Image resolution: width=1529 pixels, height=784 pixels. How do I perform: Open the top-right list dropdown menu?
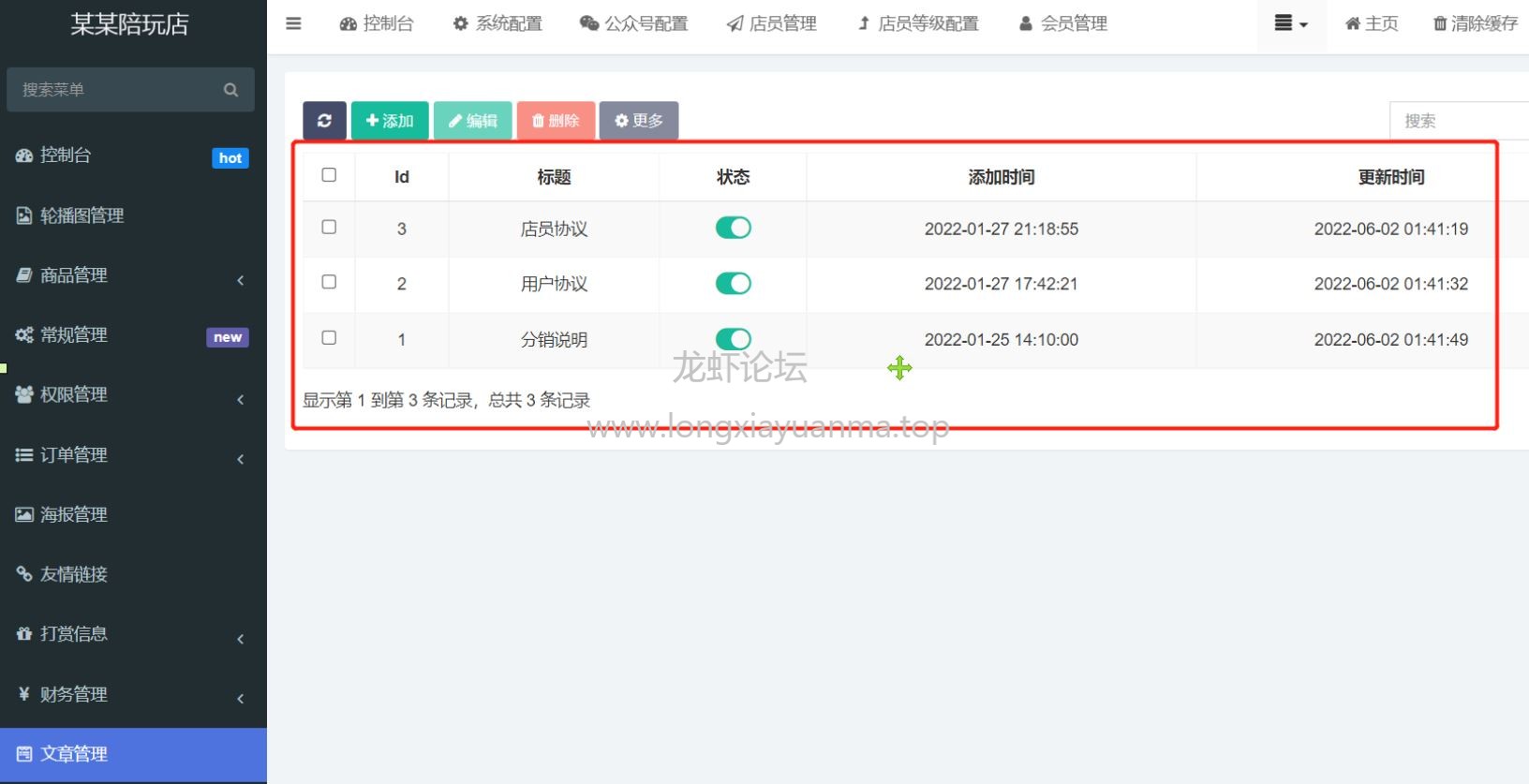[1291, 24]
